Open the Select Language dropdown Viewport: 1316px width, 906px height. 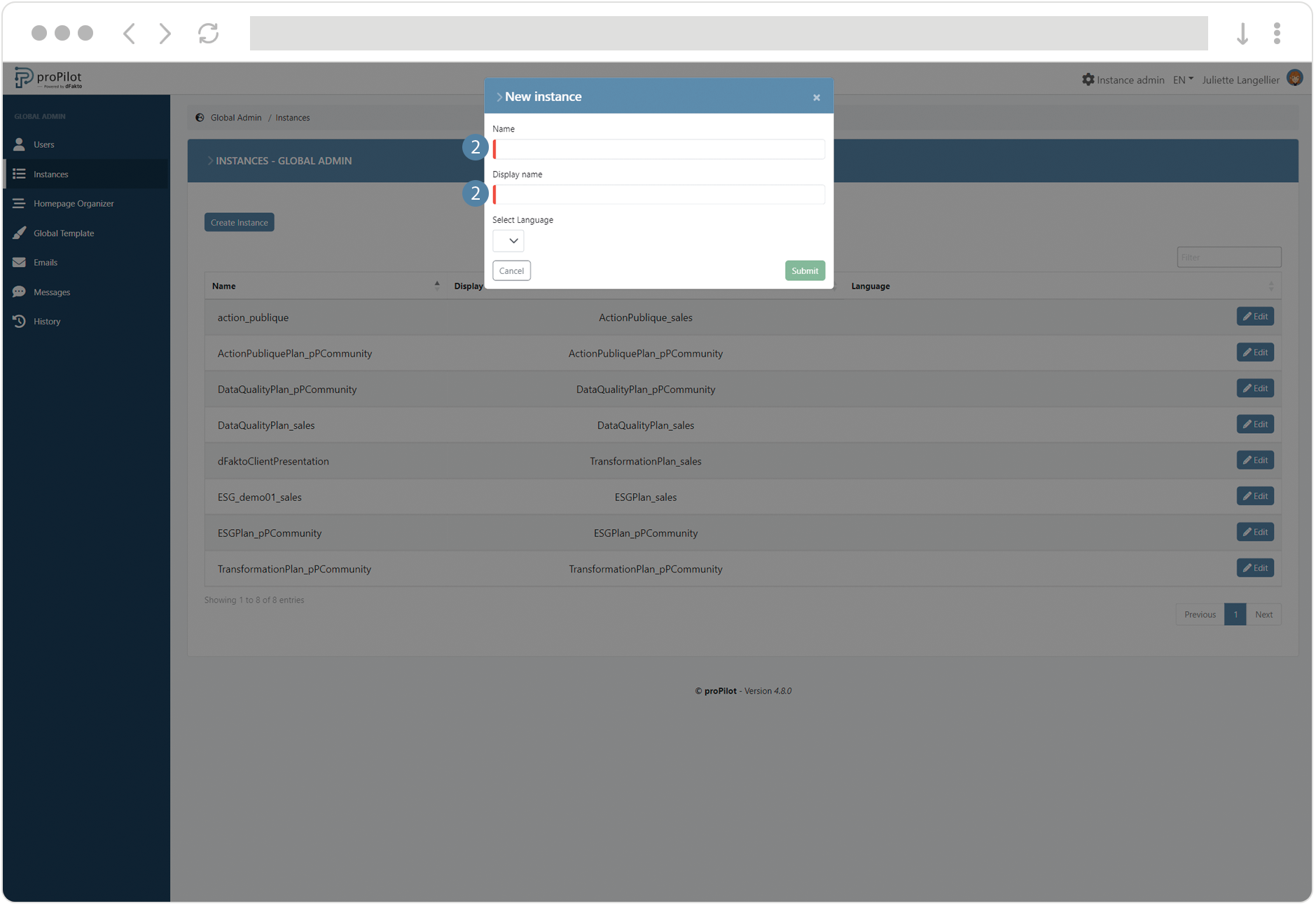[x=508, y=241]
